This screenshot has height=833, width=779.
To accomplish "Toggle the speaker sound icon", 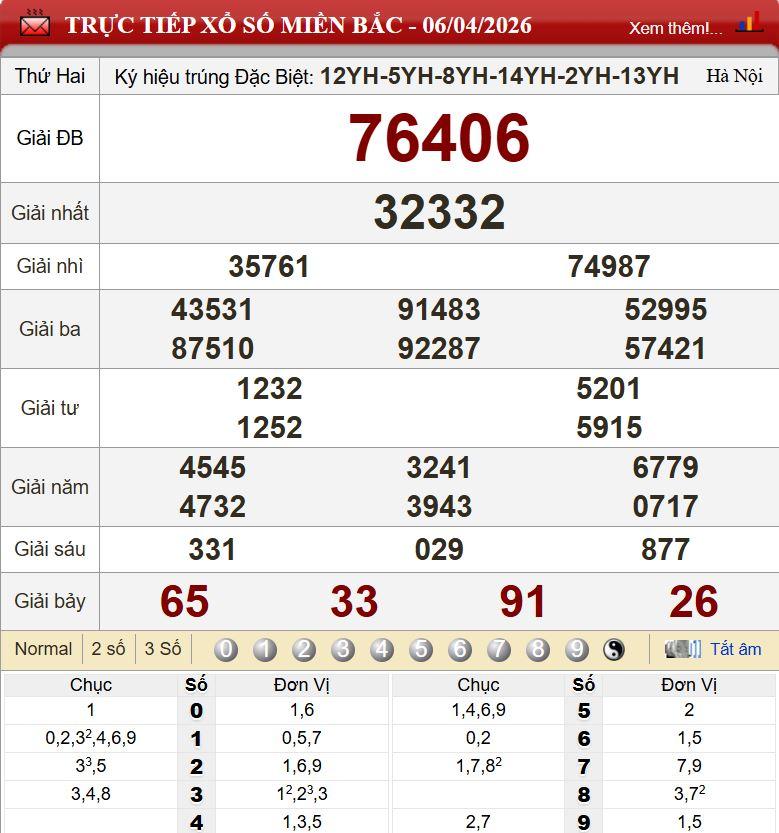I will point(684,649).
